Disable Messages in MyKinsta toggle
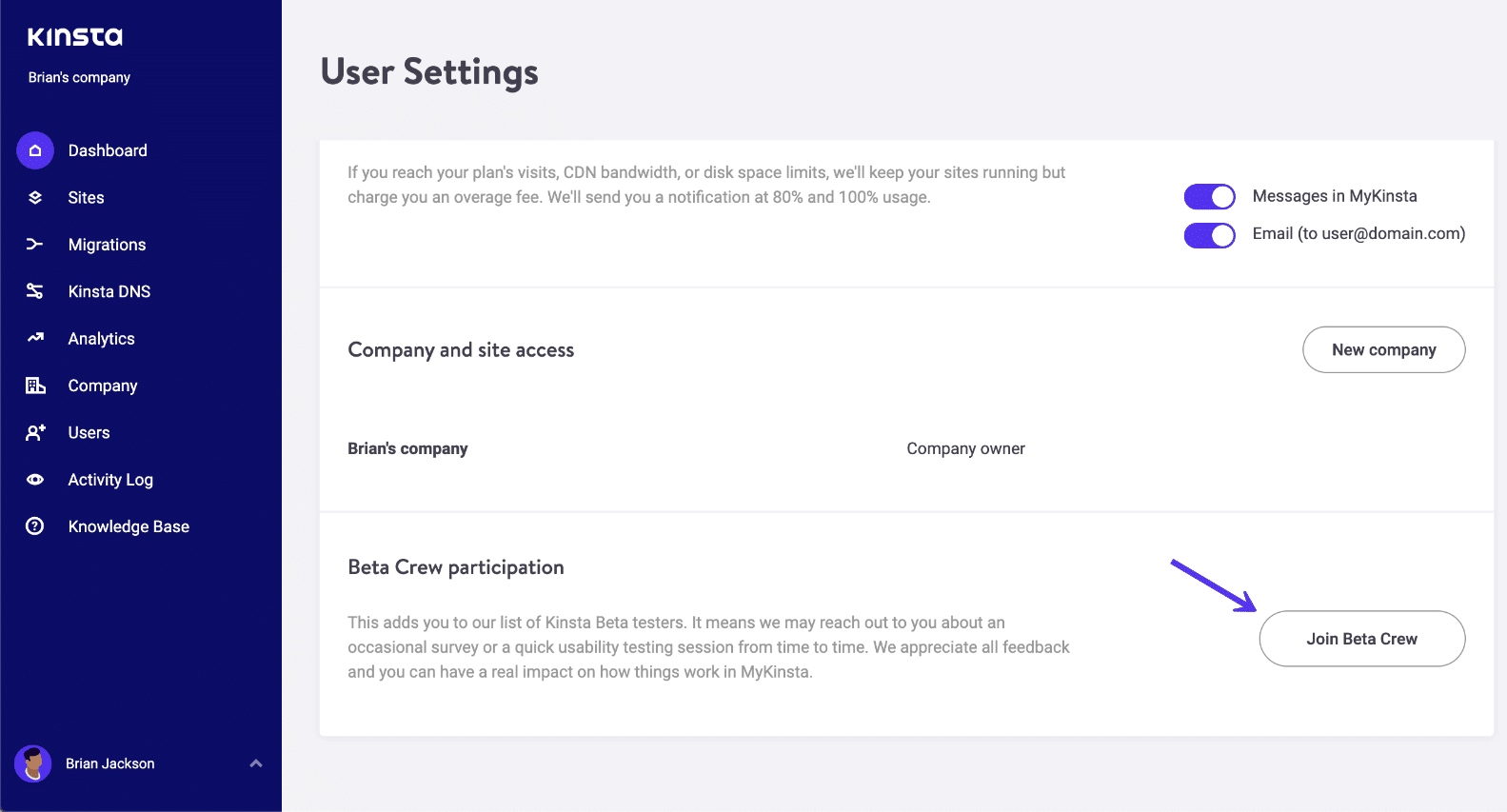The image size is (1507, 812). point(1209,197)
